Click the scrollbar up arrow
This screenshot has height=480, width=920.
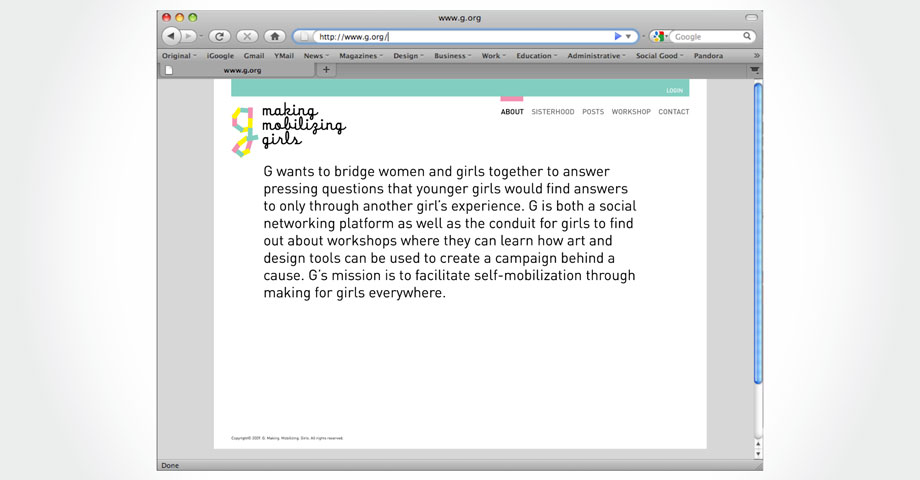[x=758, y=445]
